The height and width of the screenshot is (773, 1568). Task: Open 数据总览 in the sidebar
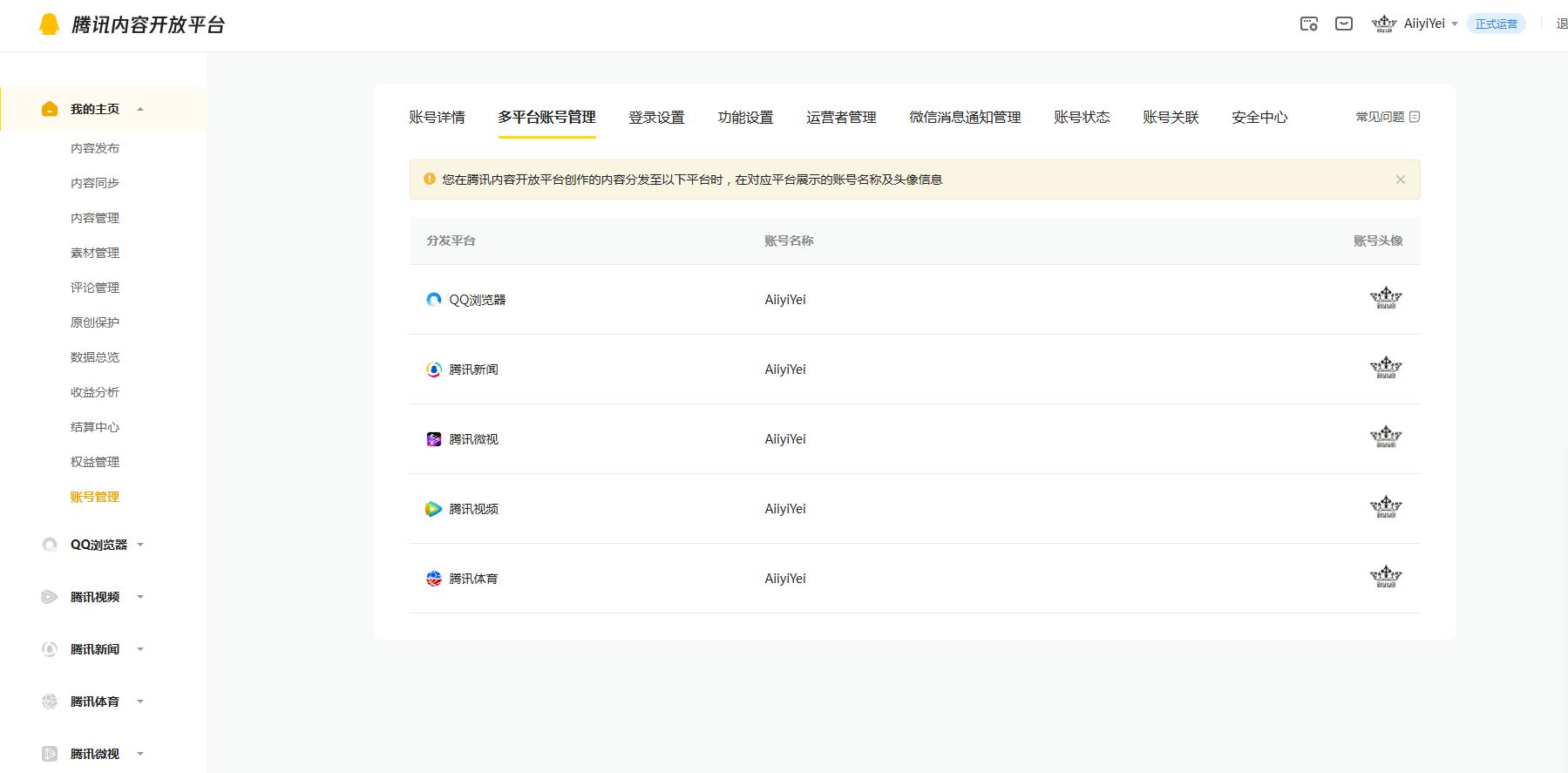coord(95,357)
